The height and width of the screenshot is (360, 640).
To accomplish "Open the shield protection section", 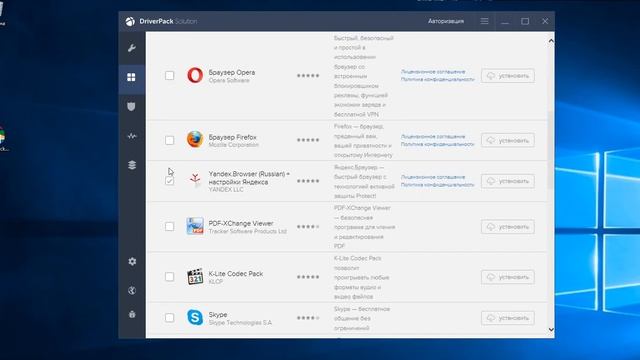I will click(131, 107).
